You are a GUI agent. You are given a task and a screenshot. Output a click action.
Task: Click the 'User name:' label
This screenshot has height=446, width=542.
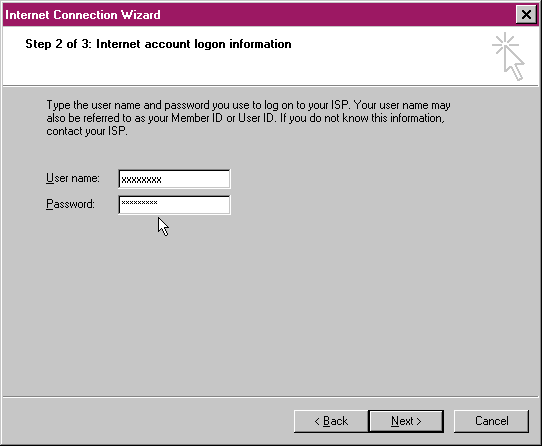[73, 178]
